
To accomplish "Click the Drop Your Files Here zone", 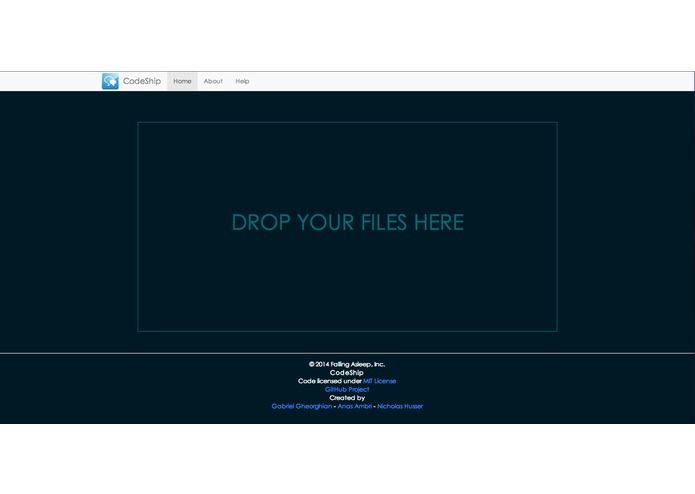I will point(348,226).
